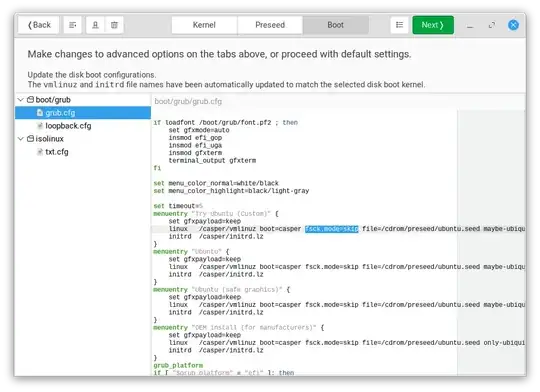Select grub.cfg in the file tree

(83, 113)
